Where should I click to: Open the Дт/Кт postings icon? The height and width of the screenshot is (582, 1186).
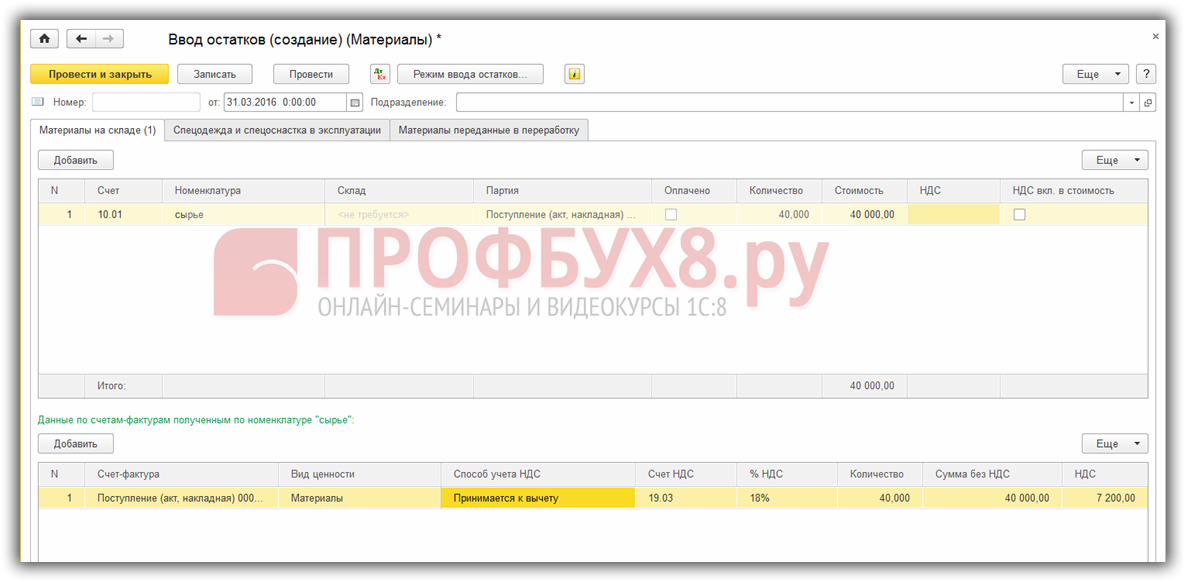(380, 74)
